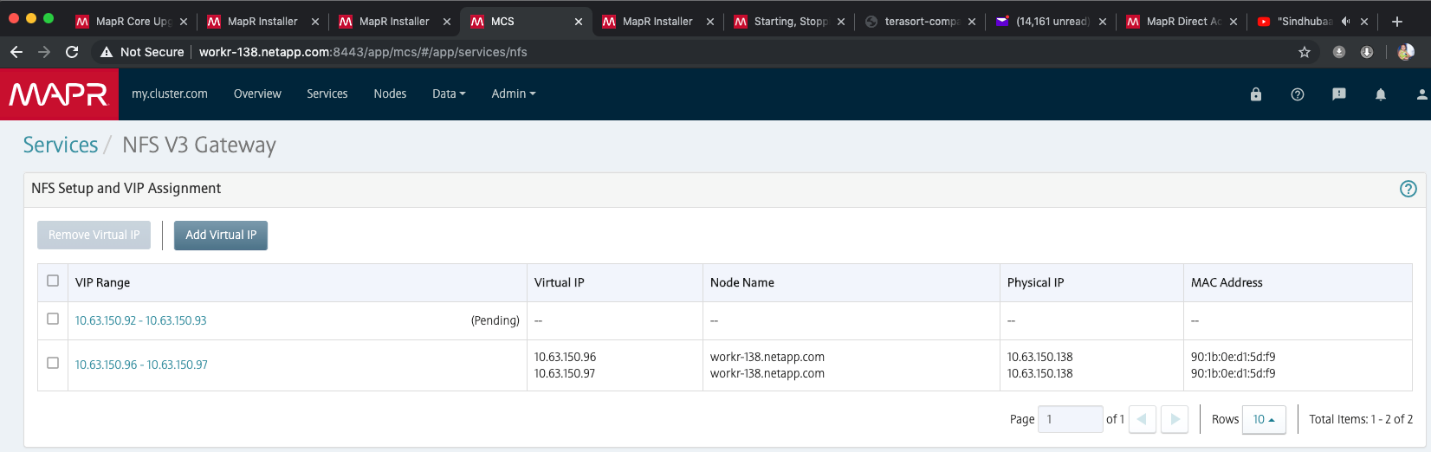Image resolution: width=1431 pixels, height=452 pixels.
Task: Expand the Data dropdown menu
Action: coord(449,94)
